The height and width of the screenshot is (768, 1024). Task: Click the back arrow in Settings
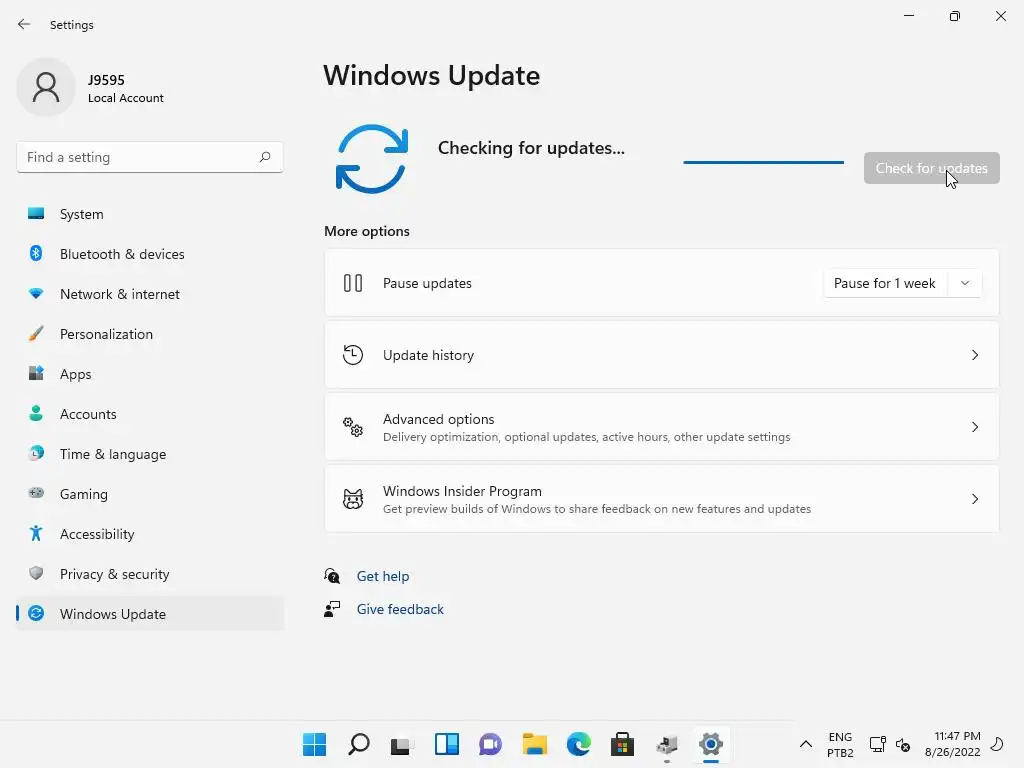[24, 24]
